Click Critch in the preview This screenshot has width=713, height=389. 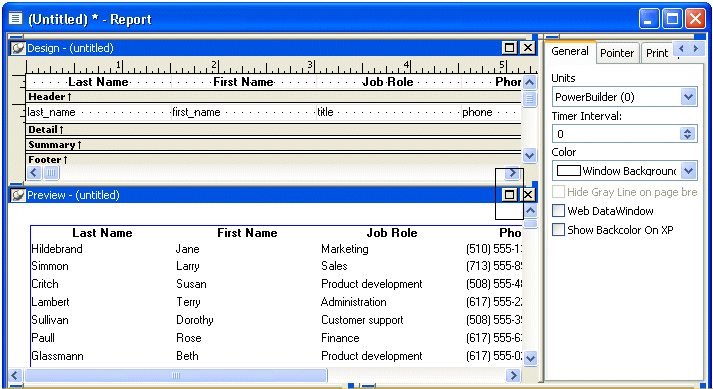click(45, 284)
